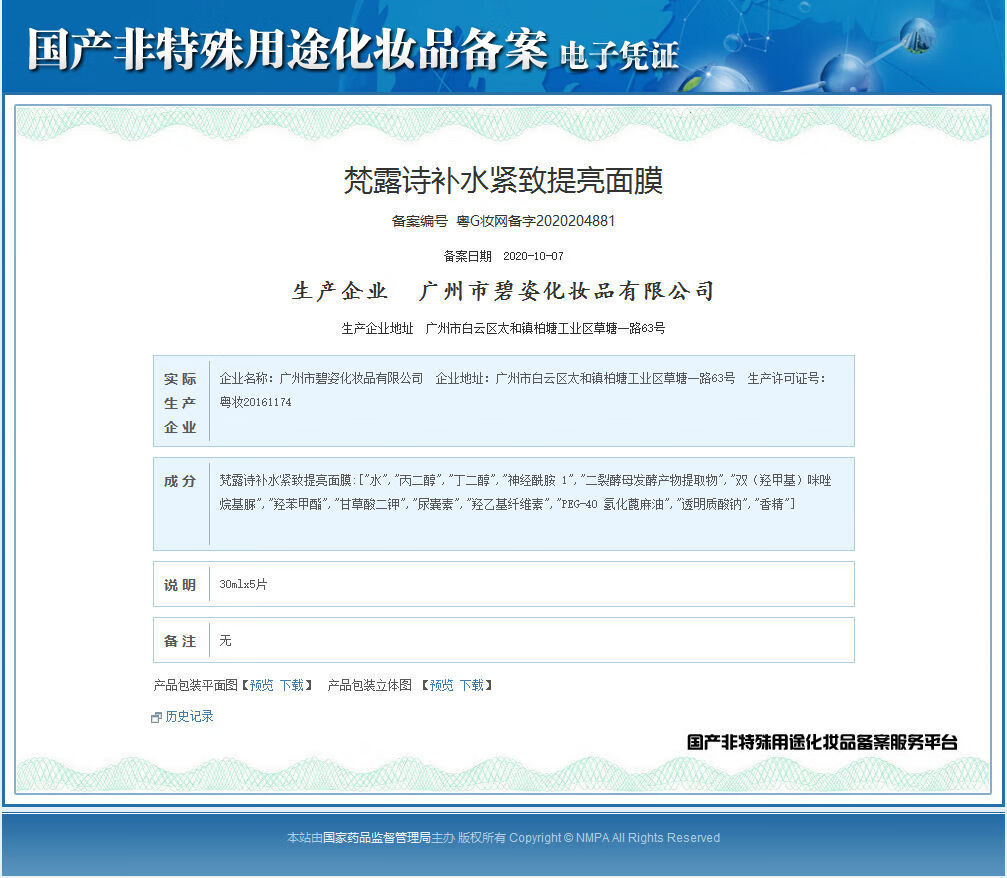1007x878 pixels.
Task: Click 电子凭证 in the header banner
Action: tap(619, 55)
